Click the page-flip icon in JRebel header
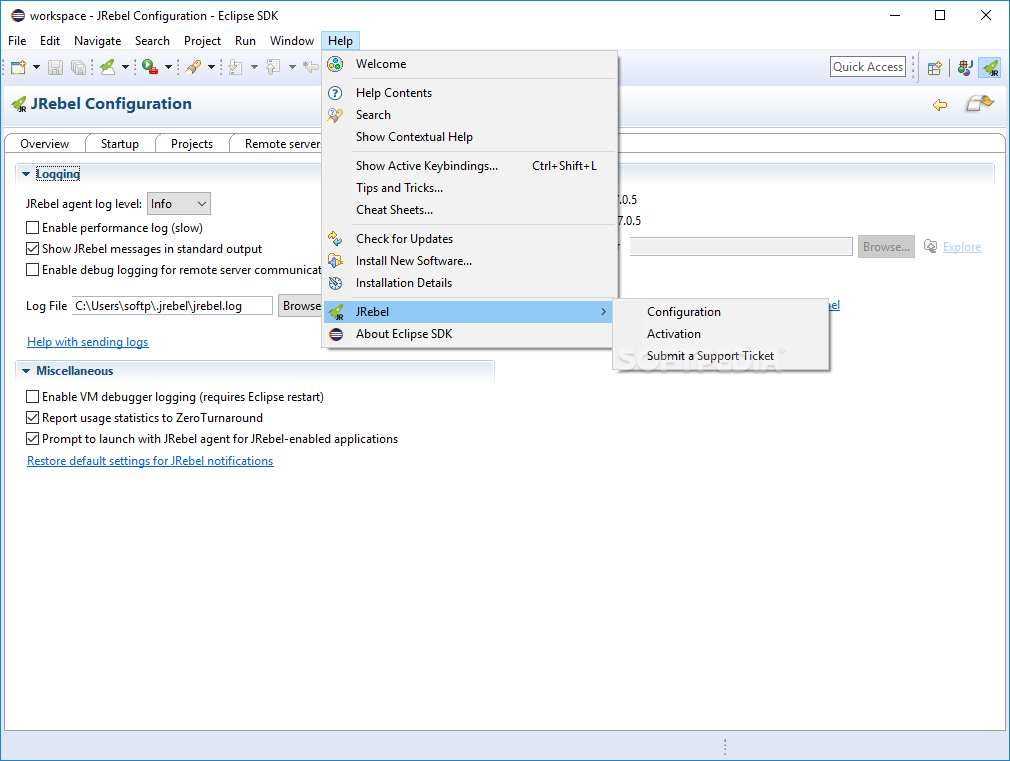The image size is (1010, 761). (980, 103)
